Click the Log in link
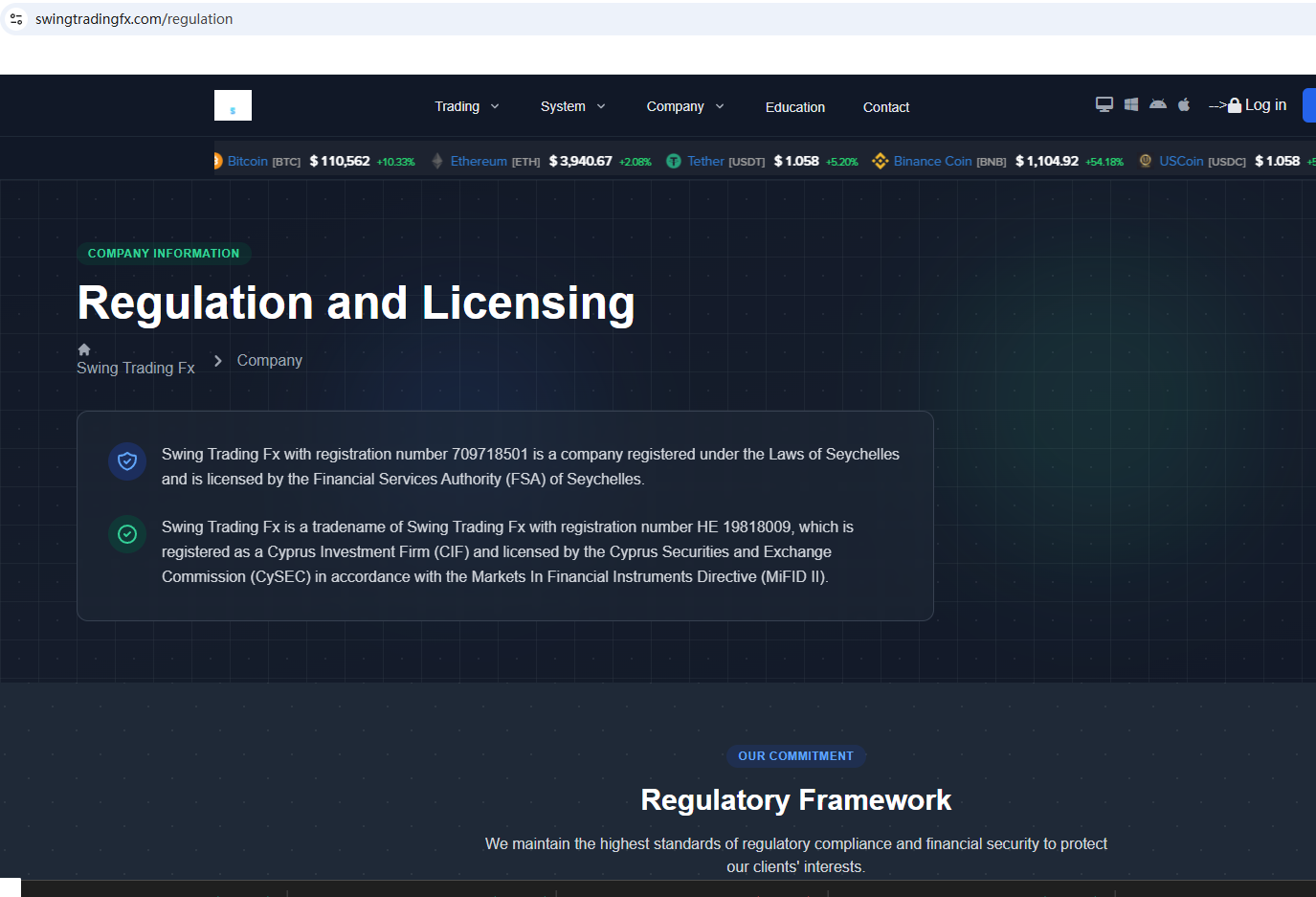 click(1264, 105)
